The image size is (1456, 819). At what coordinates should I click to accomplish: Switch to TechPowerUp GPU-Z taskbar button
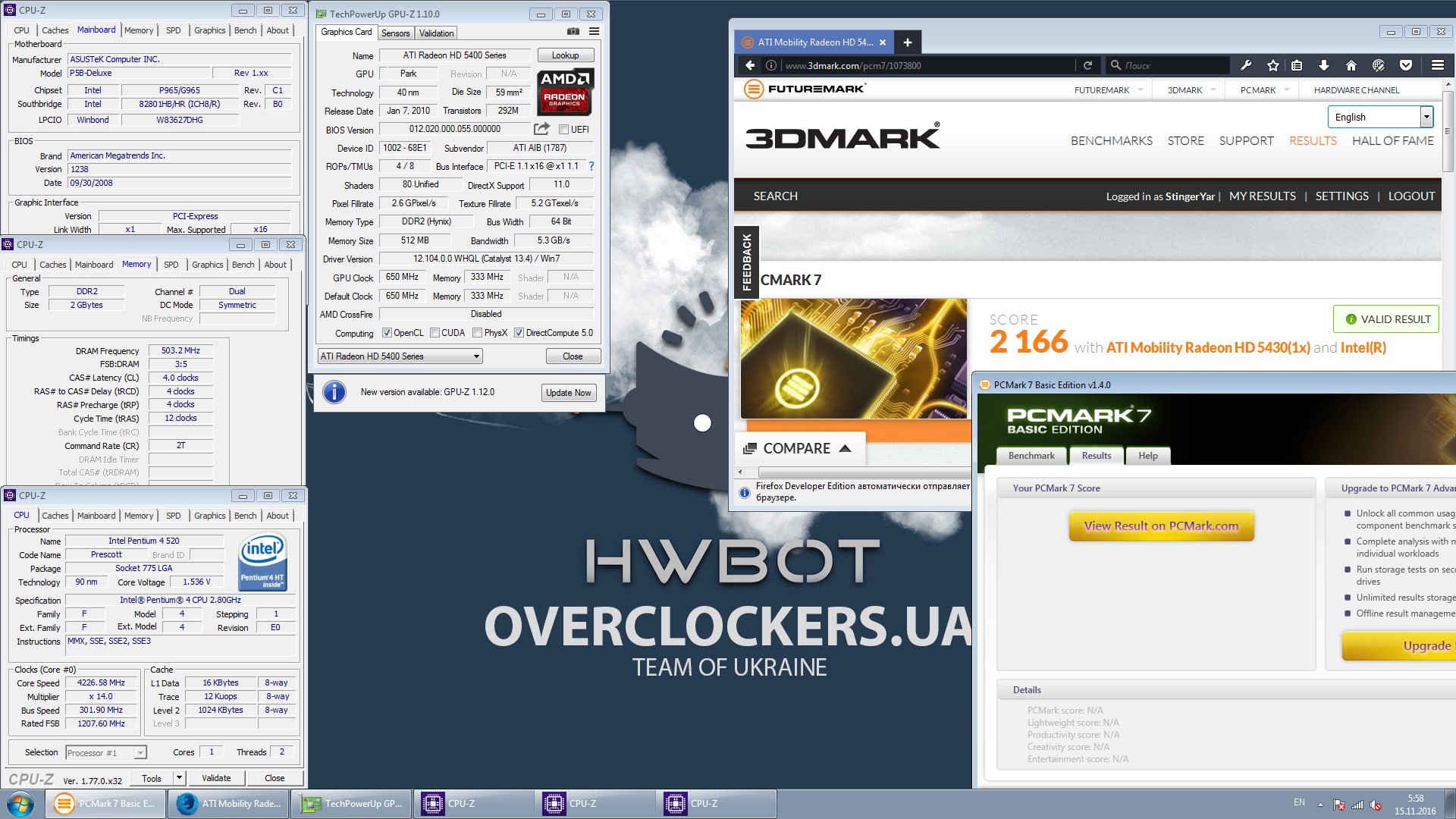(351, 804)
